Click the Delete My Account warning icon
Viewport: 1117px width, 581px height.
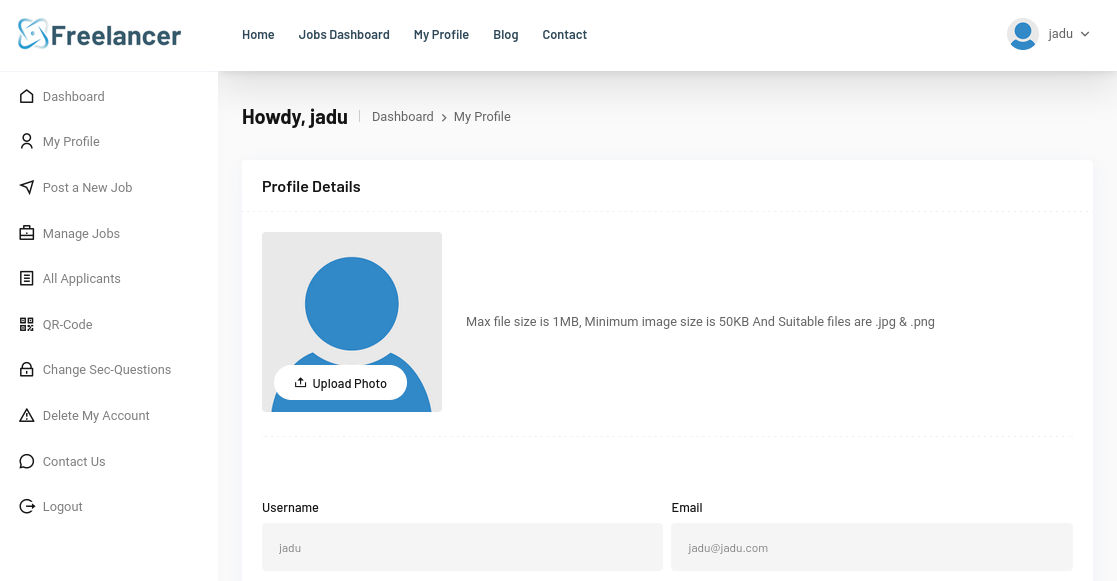pyautogui.click(x=26, y=416)
